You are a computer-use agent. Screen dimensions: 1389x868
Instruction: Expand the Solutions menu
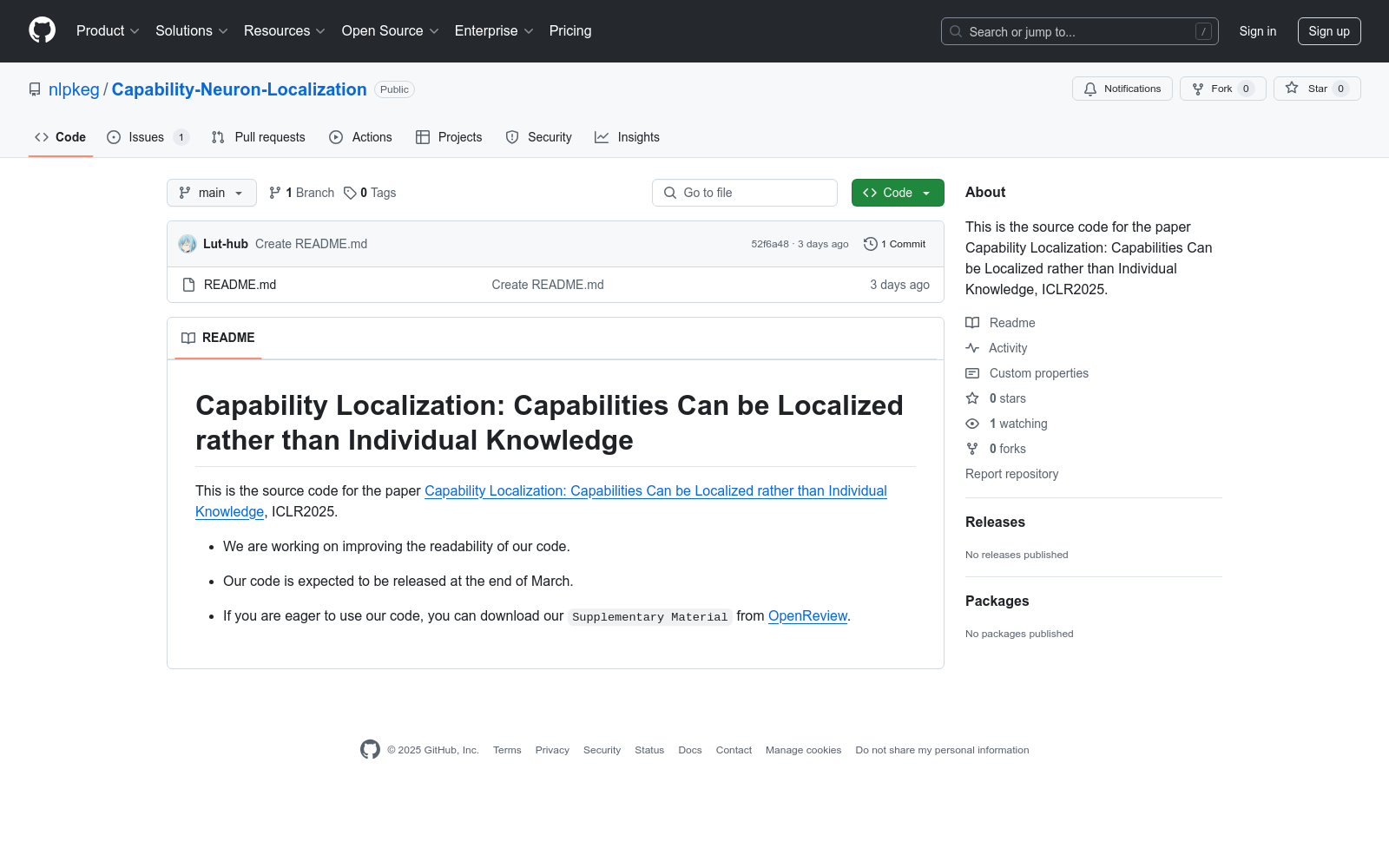192,31
